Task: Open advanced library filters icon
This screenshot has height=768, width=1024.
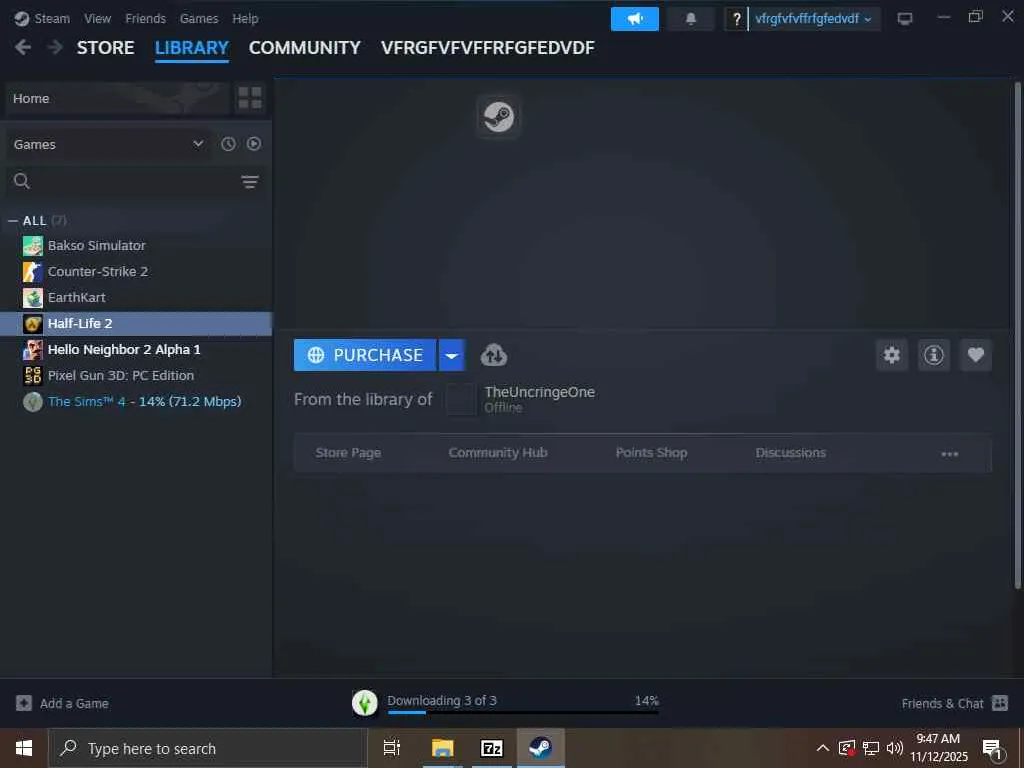Action: pyautogui.click(x=249, y=182)
